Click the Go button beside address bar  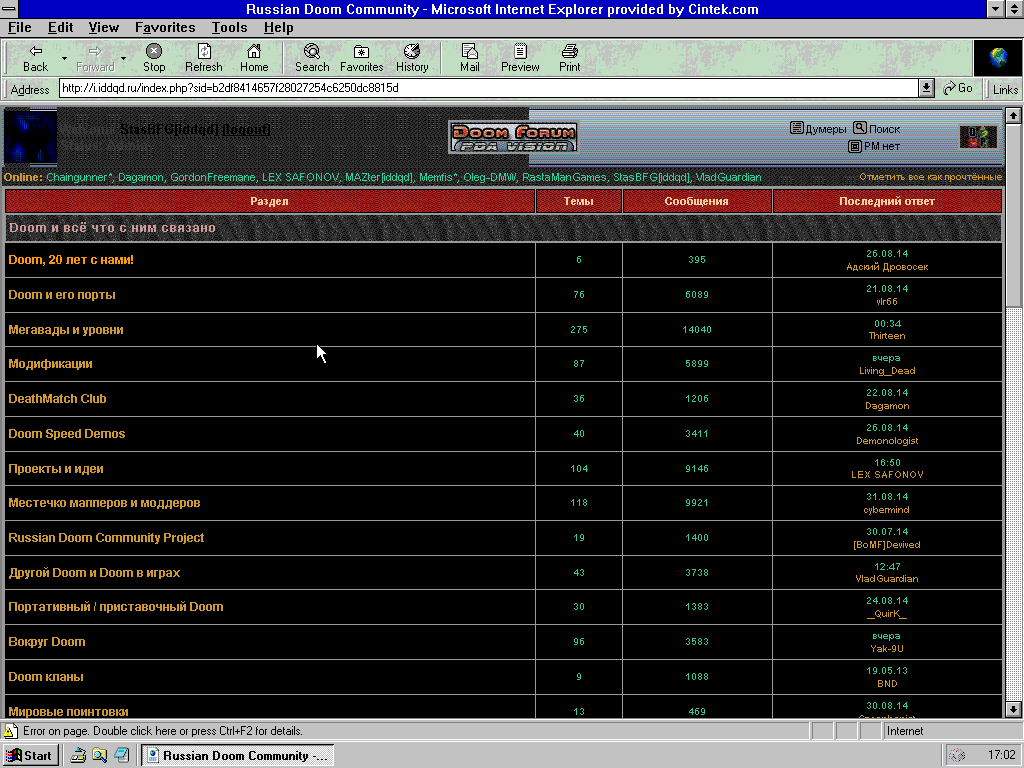(958, 88)
